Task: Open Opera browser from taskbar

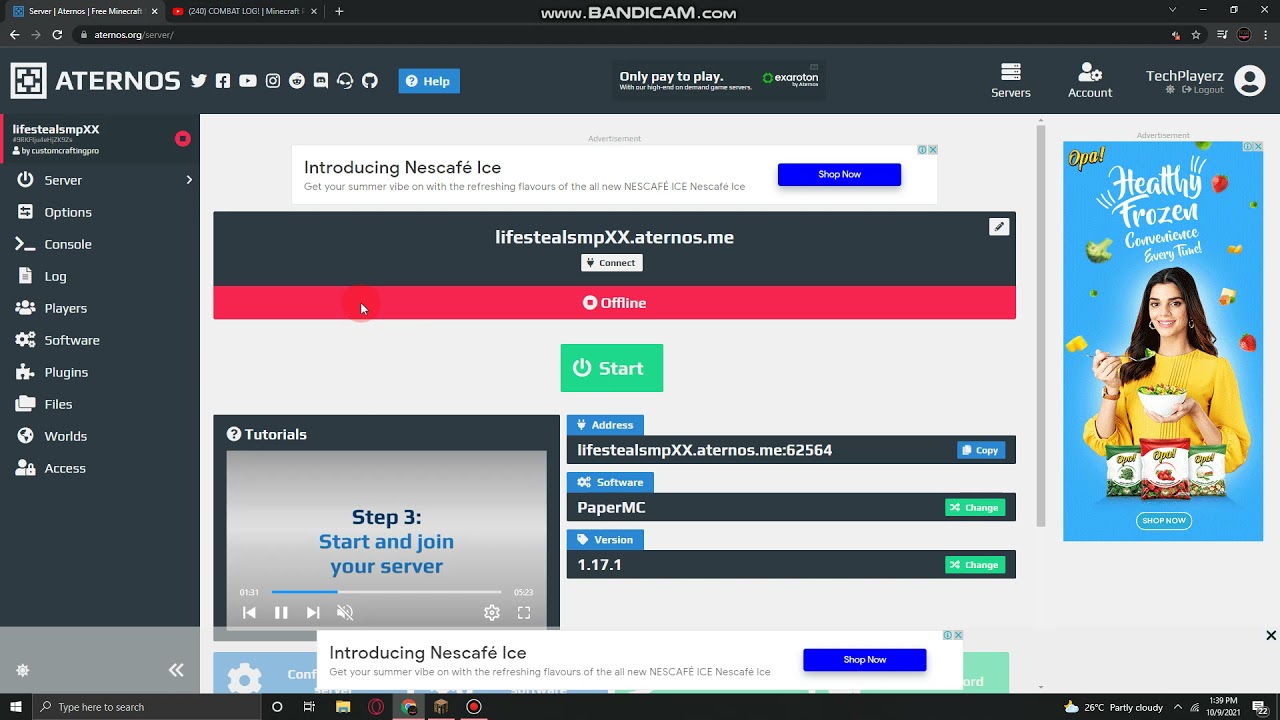Action: (x=376, y=707)
